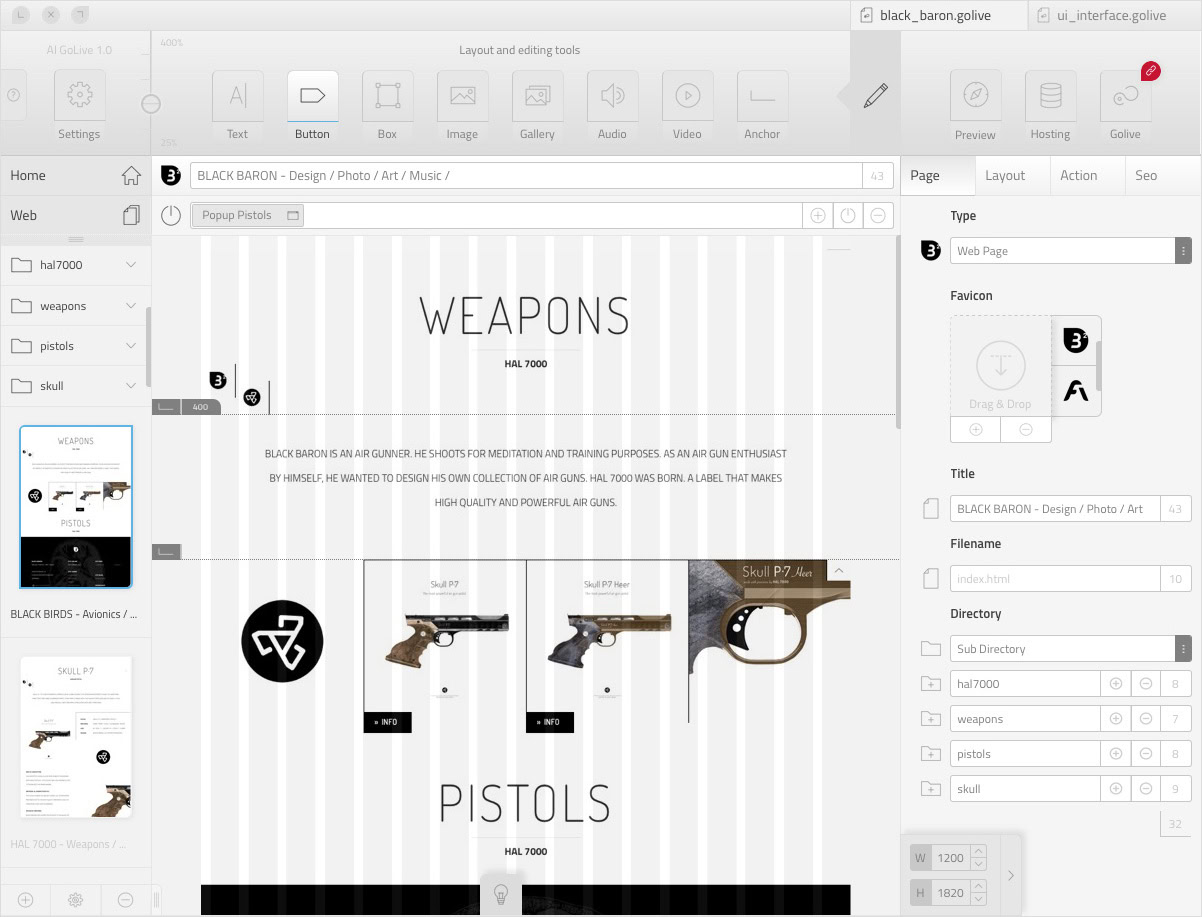Select the Text tool
1202x917 pixels.
[238, 97]
